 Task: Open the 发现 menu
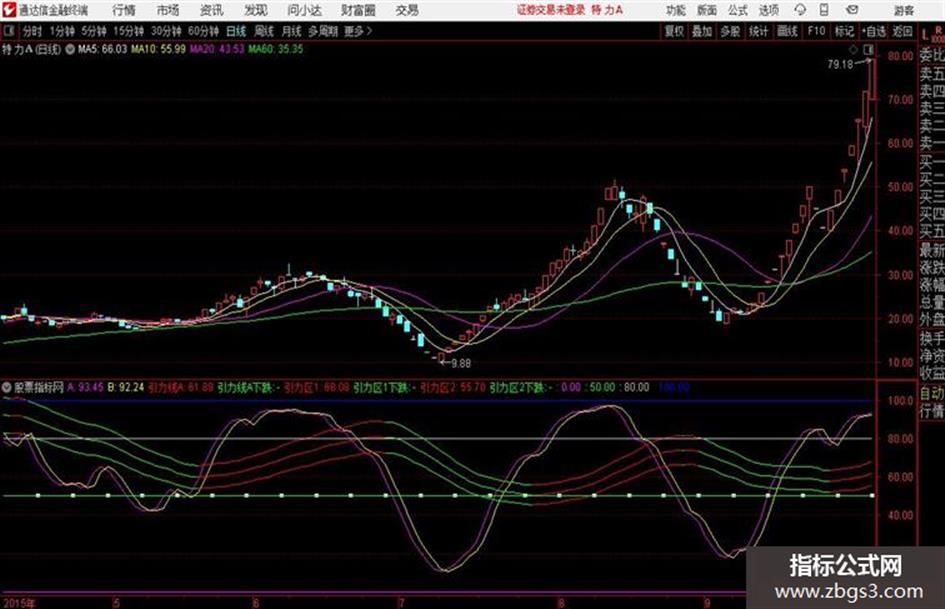pyautogui.click(x=256, y=10)
